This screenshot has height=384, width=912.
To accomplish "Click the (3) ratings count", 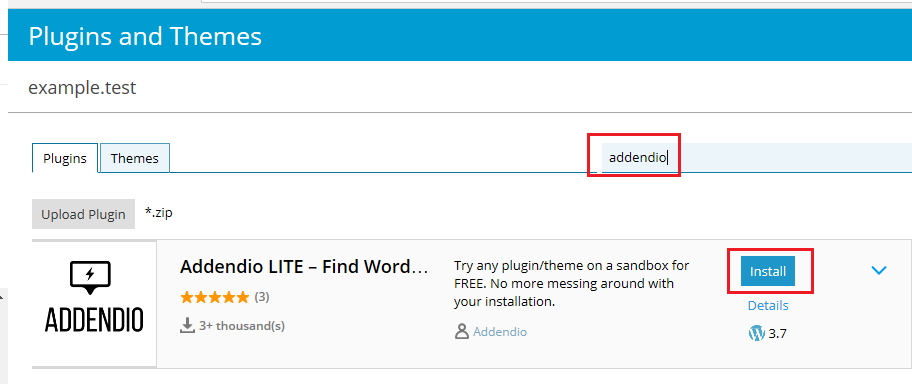I will coord(262,297).
